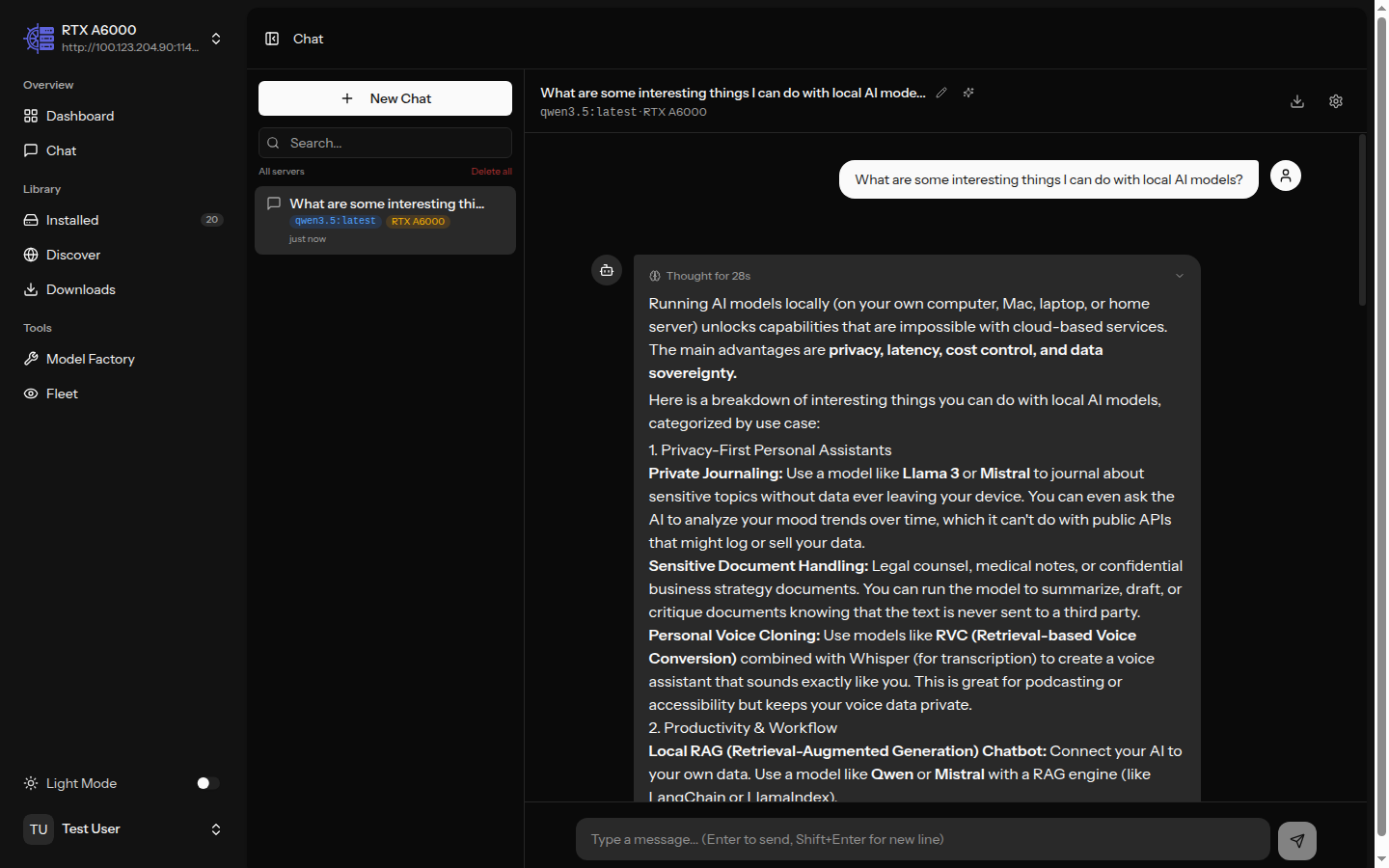Open the Fleet tool
Image resolution: width=1389 pixels, height=868 pixels.
tap(63, 393)
